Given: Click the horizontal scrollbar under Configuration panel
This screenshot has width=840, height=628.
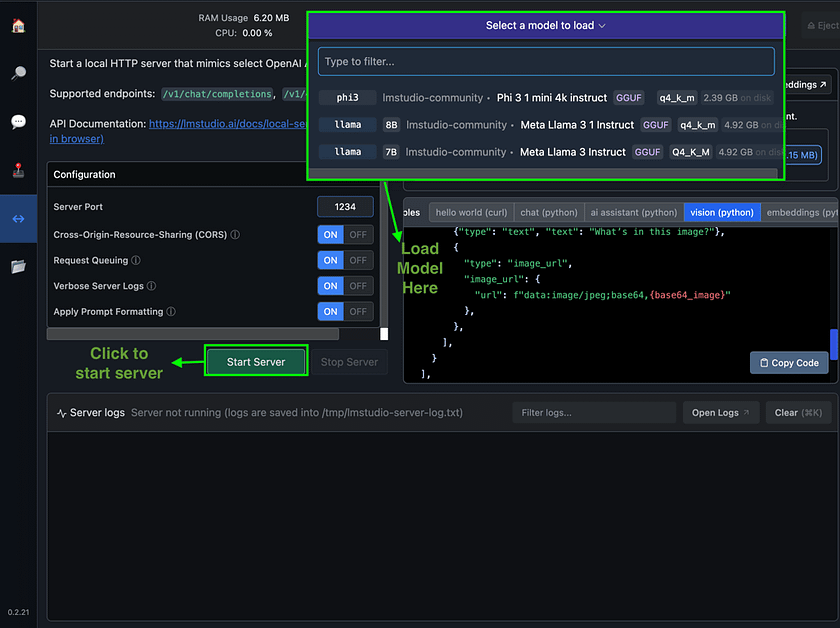Looking at the screenshot, I should (193, 334).
